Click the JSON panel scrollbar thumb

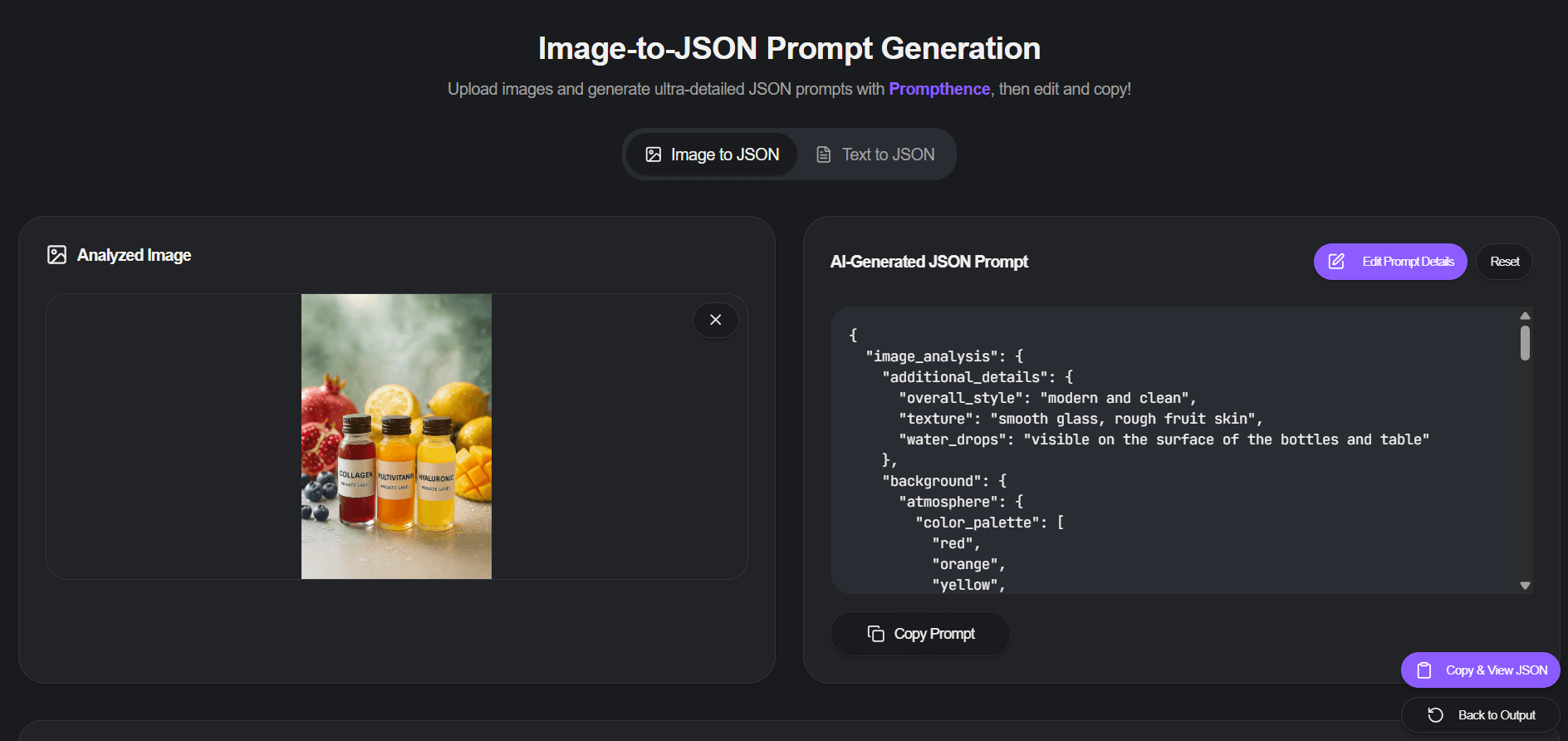coord(1525,343)
